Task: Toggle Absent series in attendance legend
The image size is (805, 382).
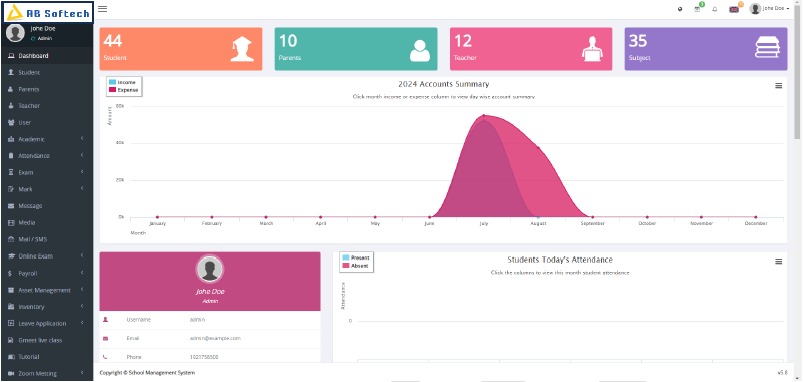Action: (355, 266)
